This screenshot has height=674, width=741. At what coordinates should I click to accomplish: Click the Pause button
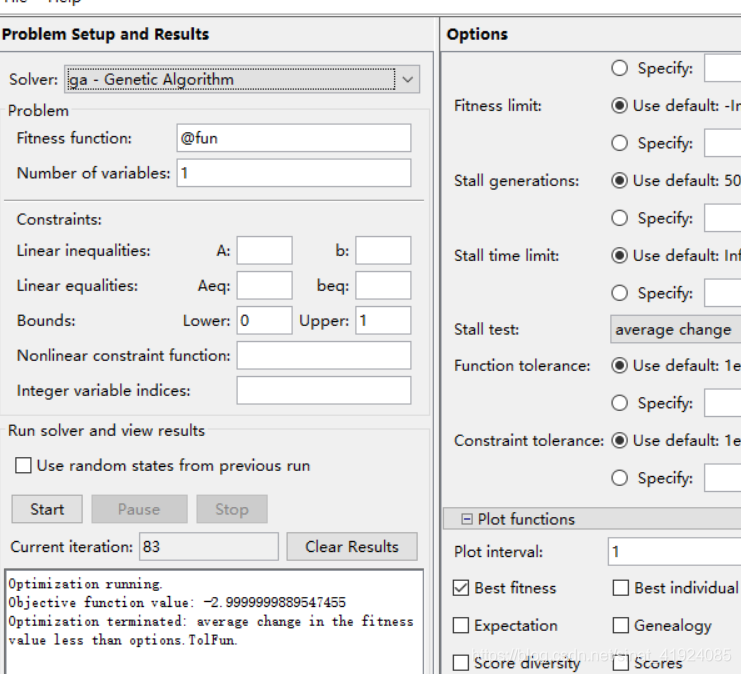[139, 509]
